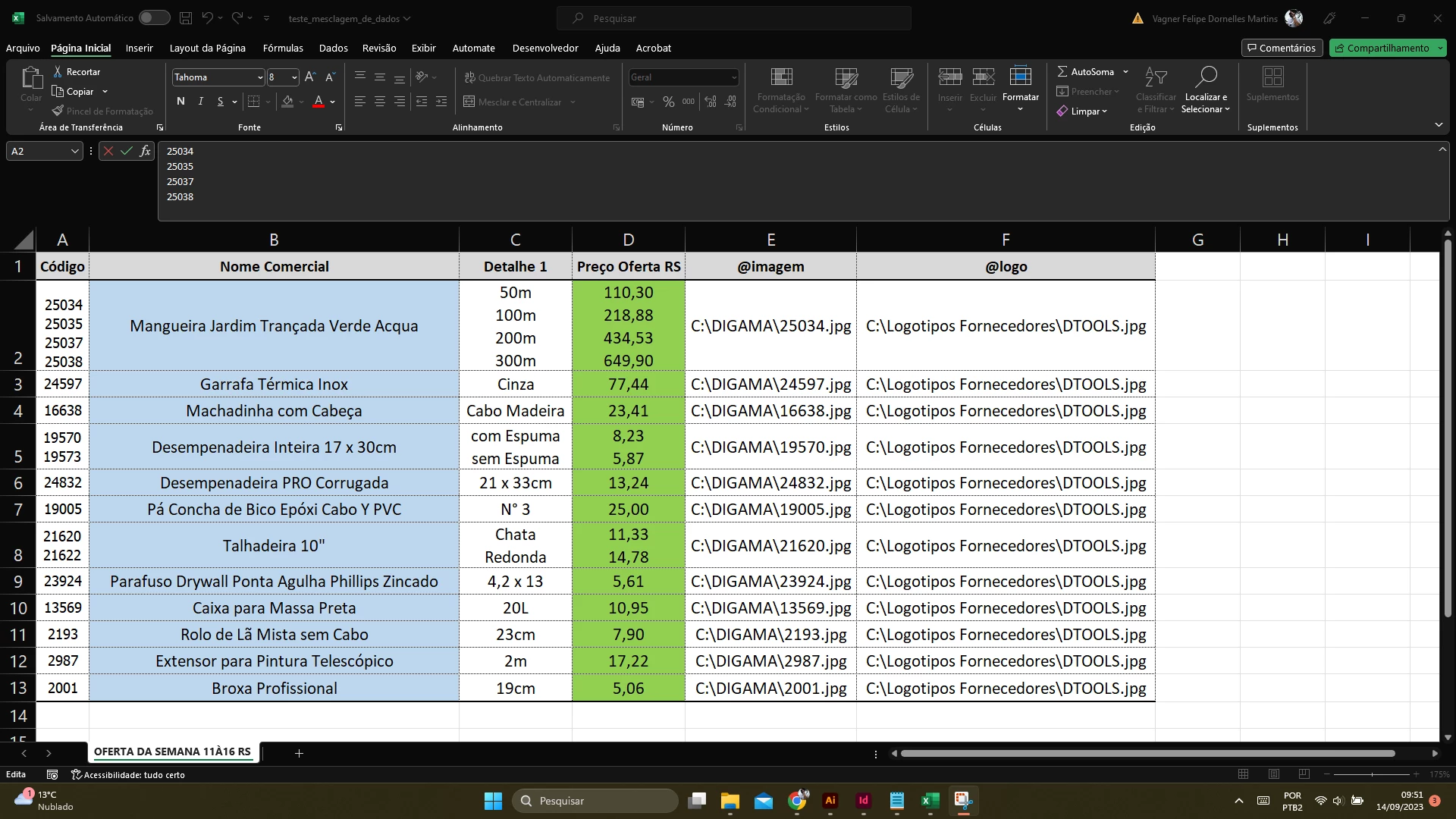1456x819 pixels.
Task: Switch to the Dados tab
Action: (333, 48)
